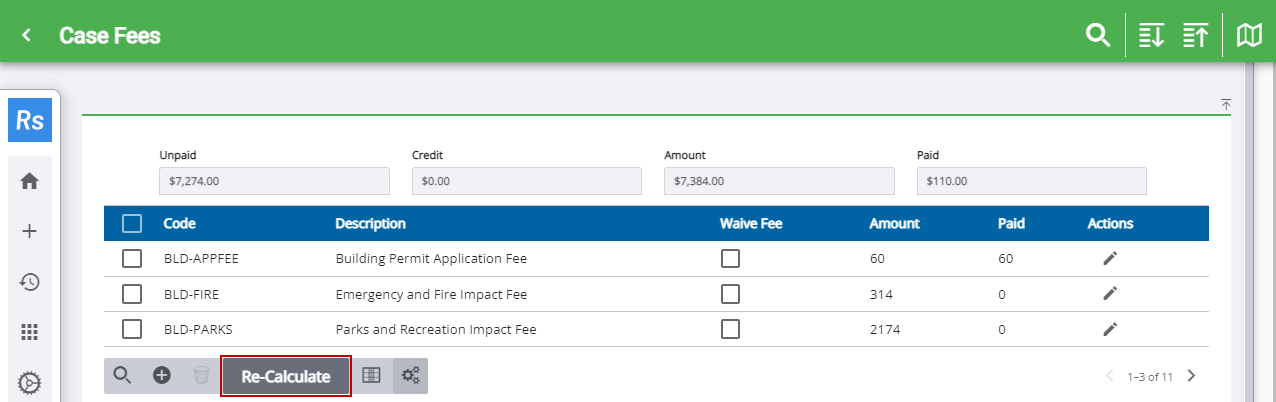
Task: Click the add fee plus icon below the table
Action: pos(161,375)
